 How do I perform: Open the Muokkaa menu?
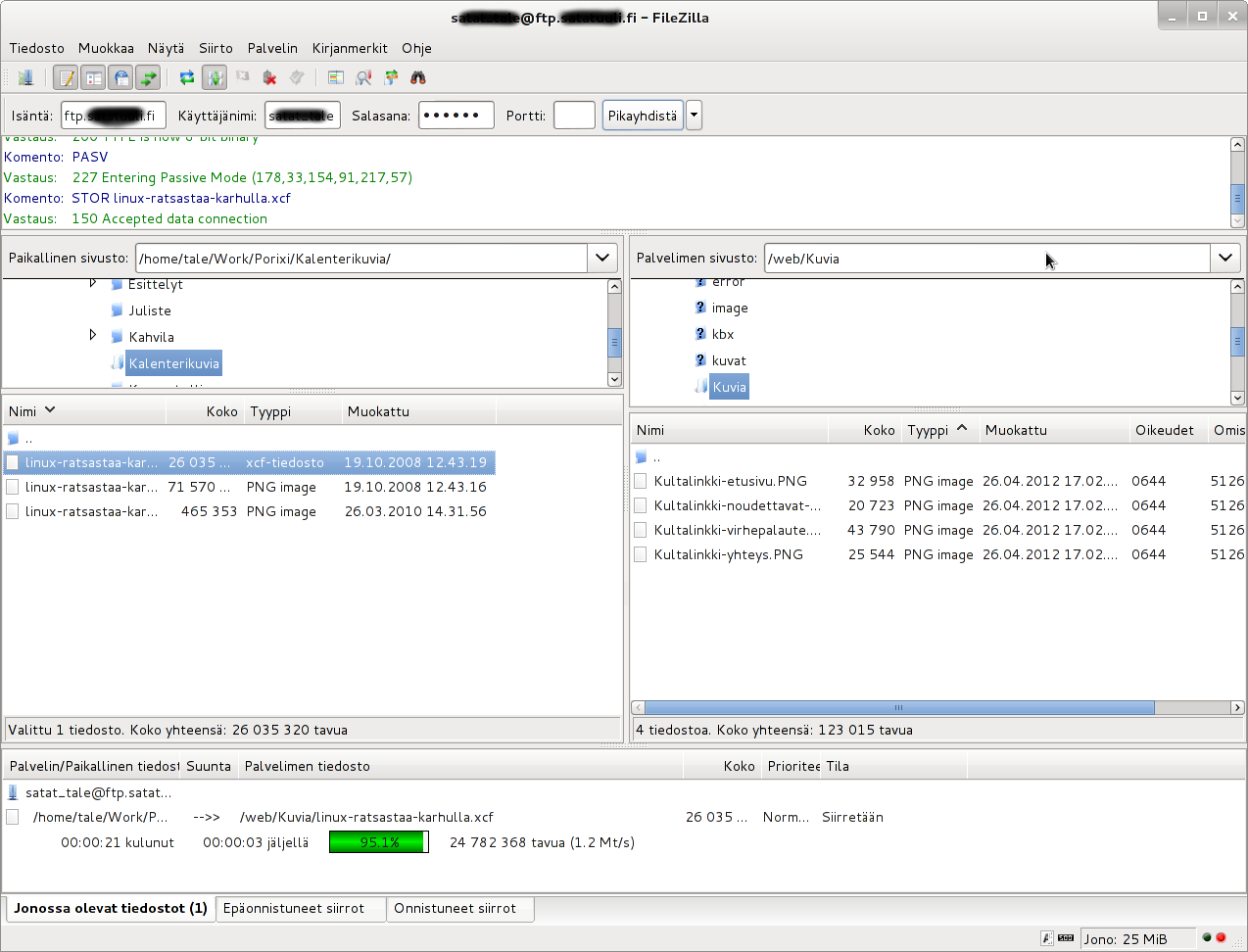(x=106, y=48)
